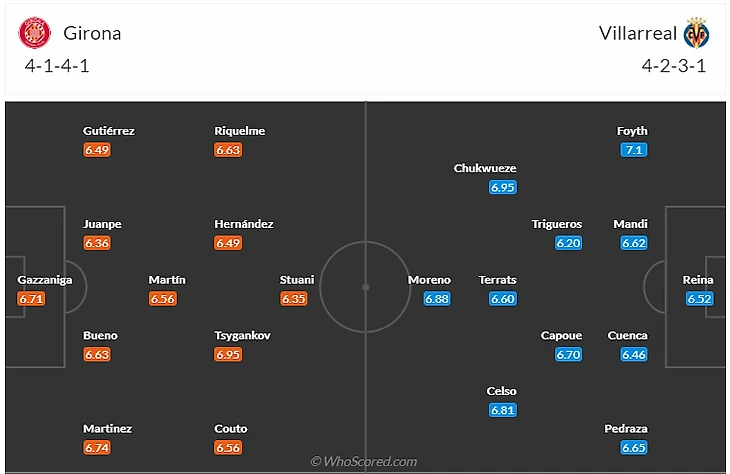Click the Girona club crest icon
730x474 pixels.
click(34, 34)
